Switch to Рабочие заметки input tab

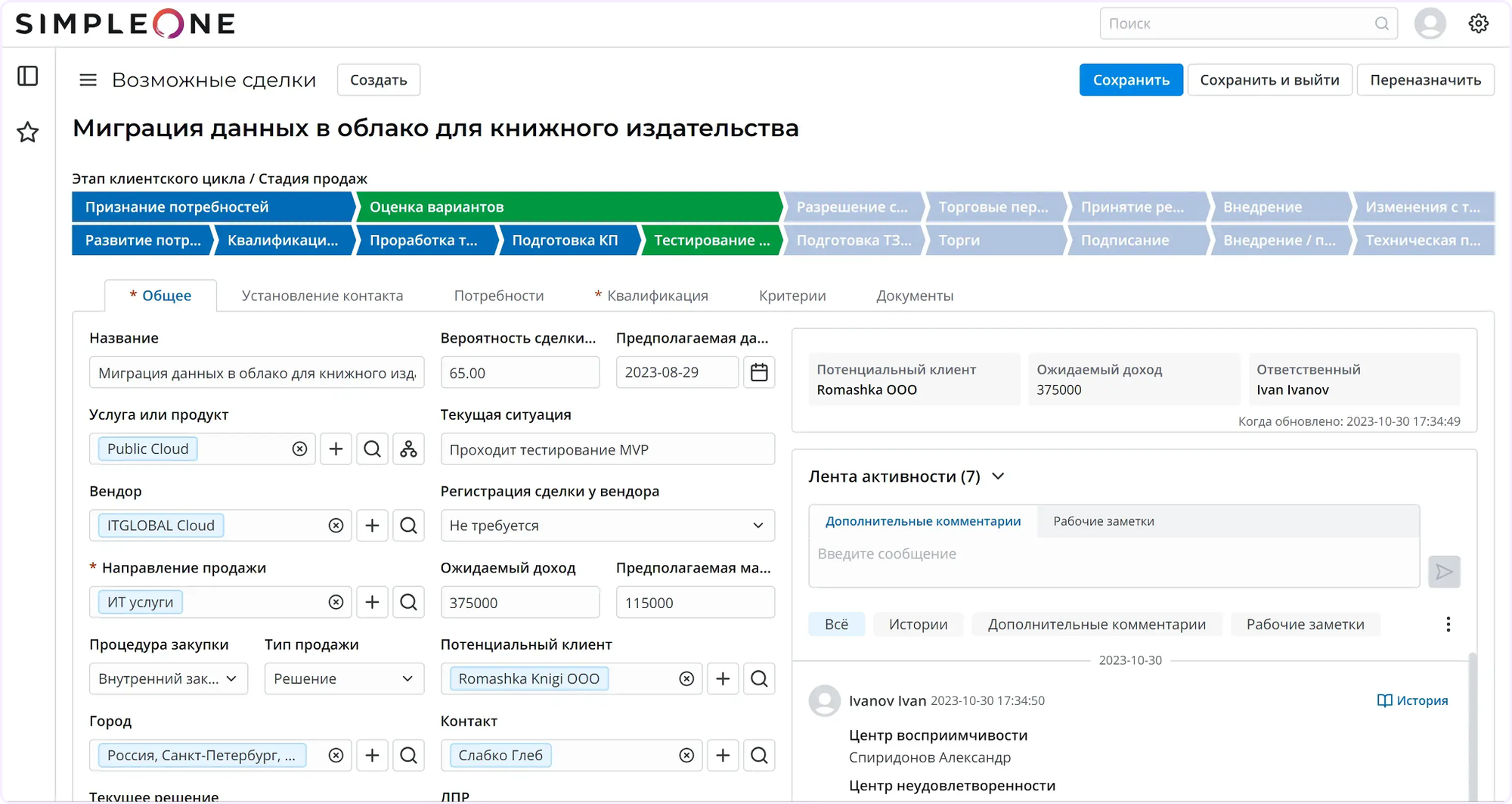[1104, 521]
